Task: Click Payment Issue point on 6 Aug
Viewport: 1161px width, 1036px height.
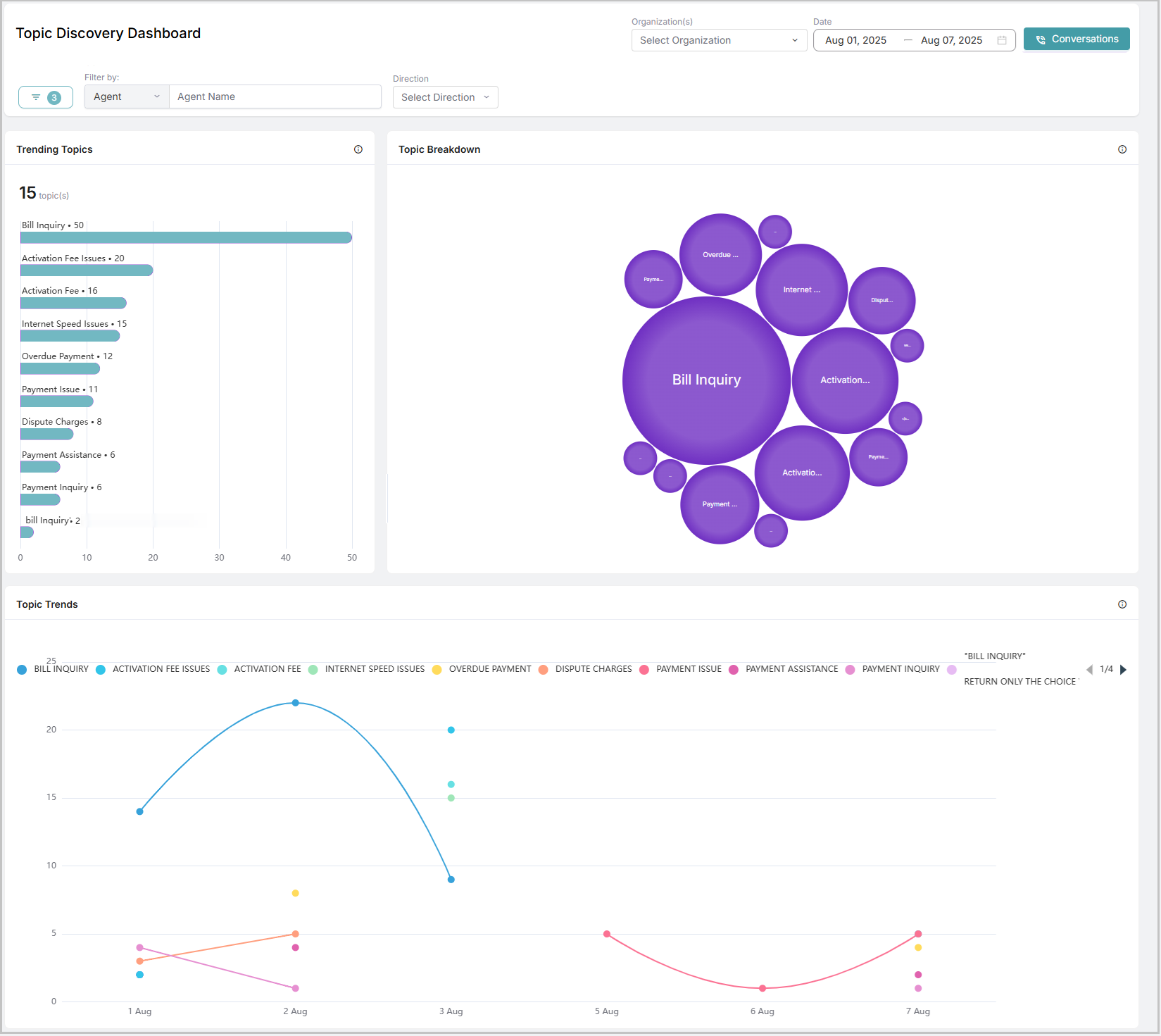Action: tap(763, 988)
